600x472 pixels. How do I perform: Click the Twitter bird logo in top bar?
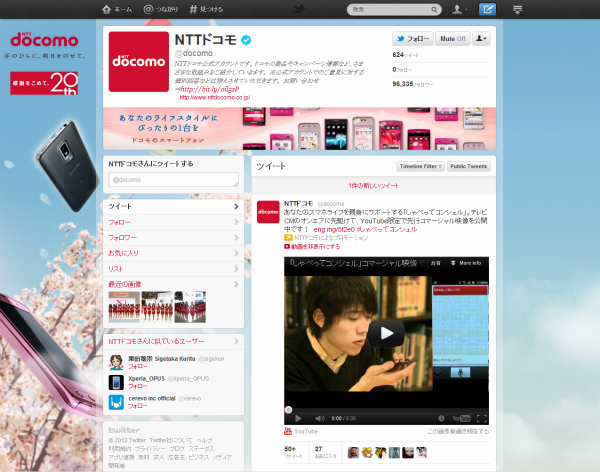click(x=300, y=9)
